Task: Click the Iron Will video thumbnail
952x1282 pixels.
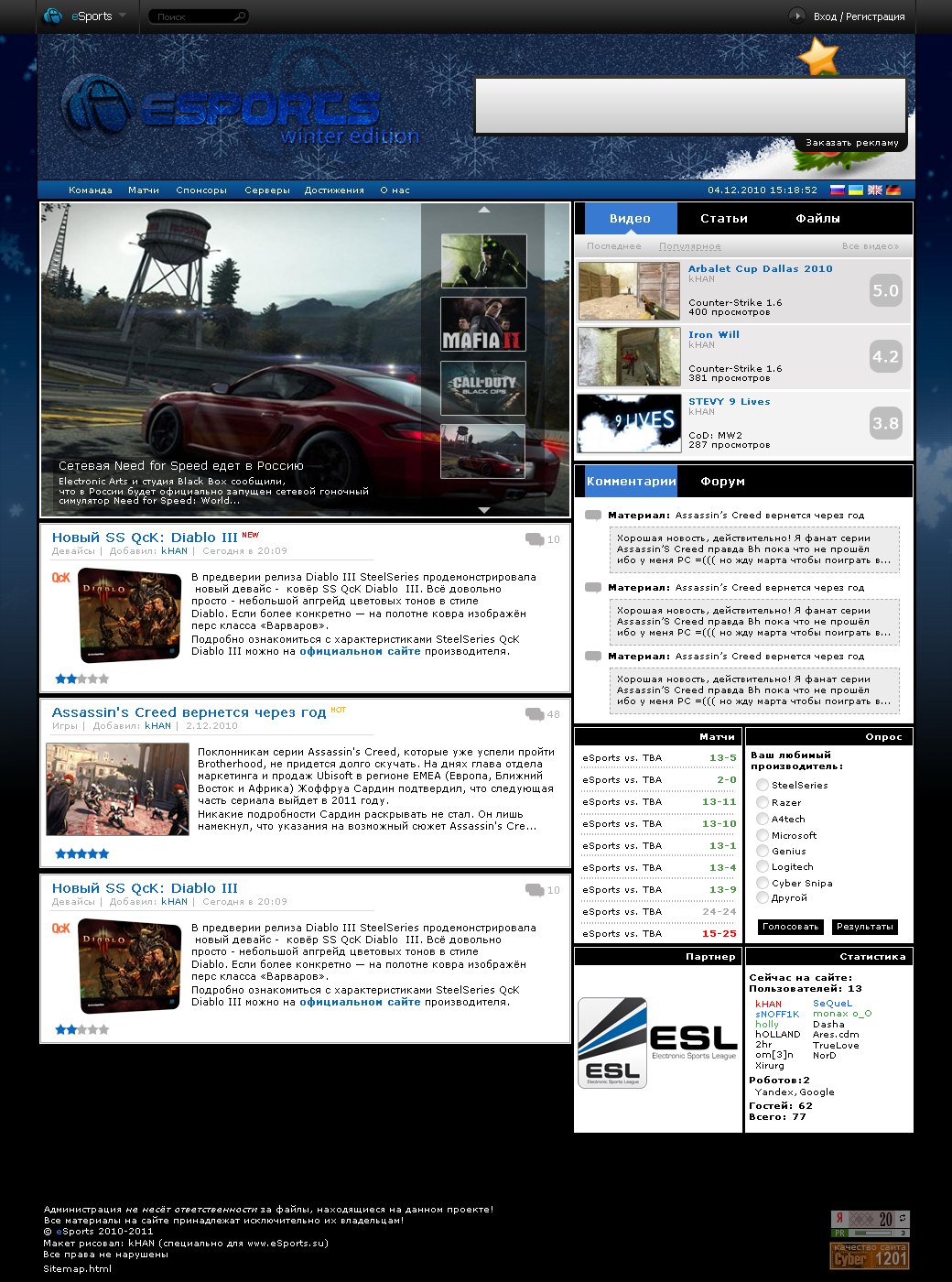Action: pyautogui.click(x=629, y=356)
